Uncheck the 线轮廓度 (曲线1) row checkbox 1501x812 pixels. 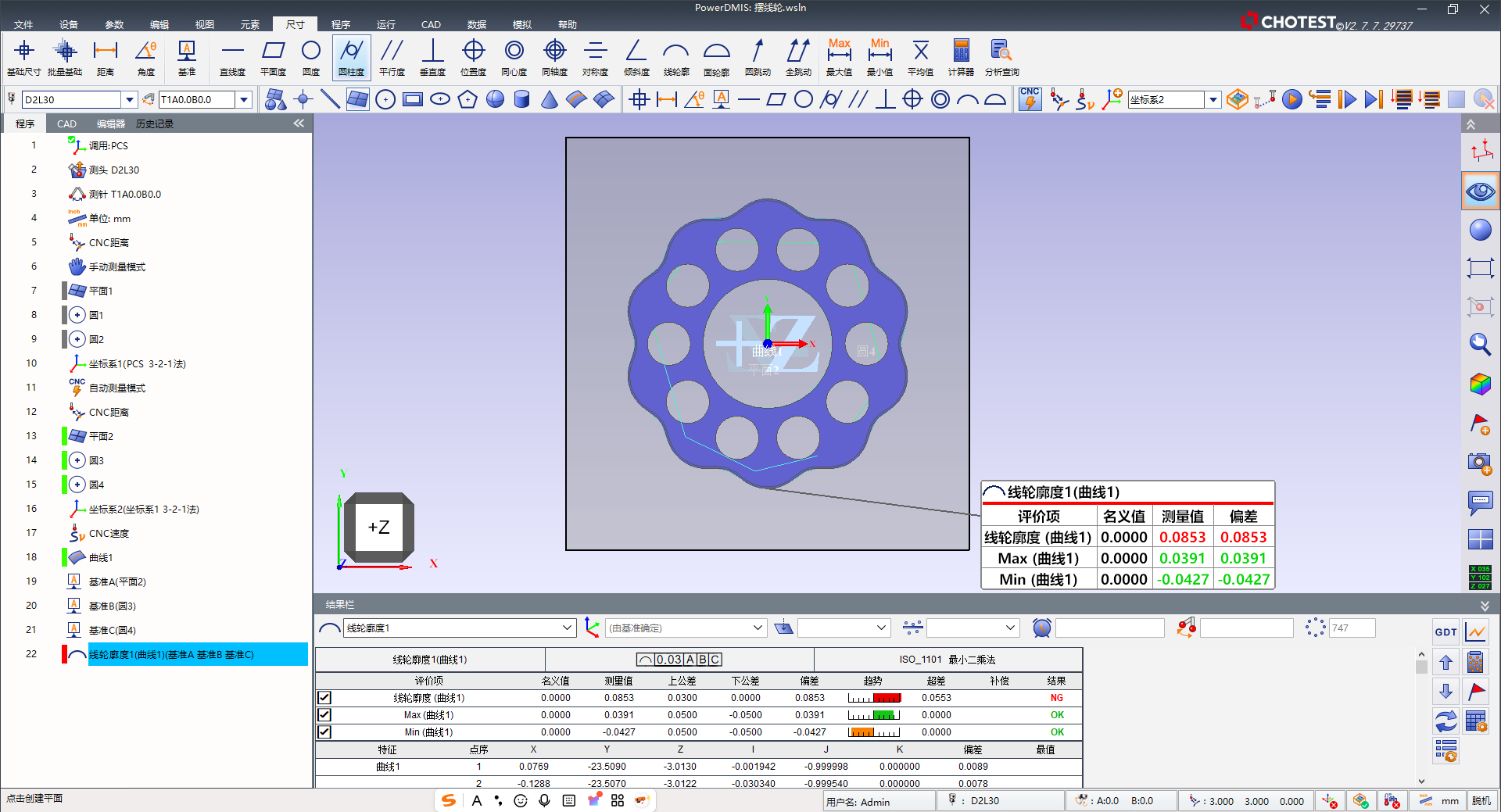[x=324, y=698]
